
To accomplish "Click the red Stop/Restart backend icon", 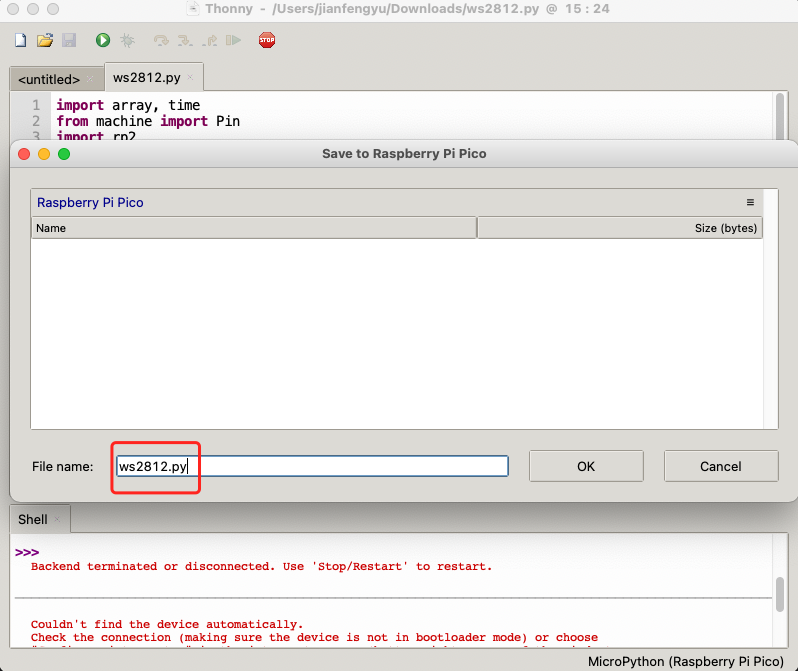I will click(x=267, y=40).
